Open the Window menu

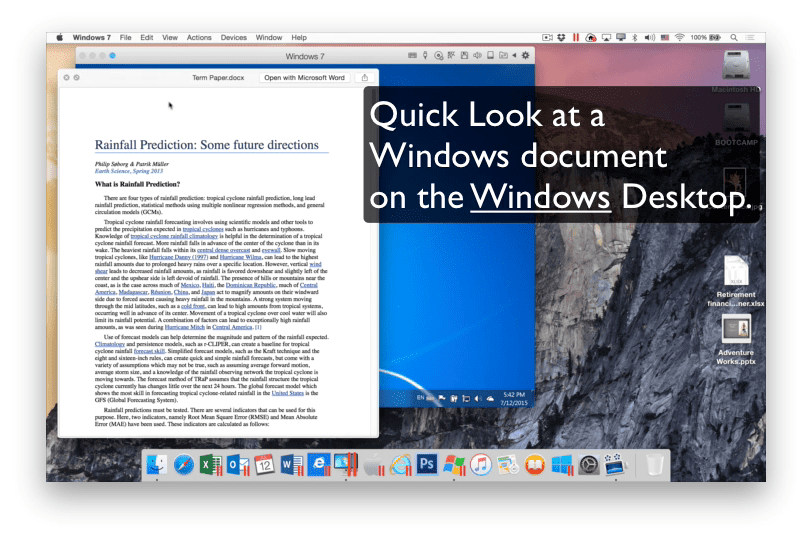[269, 37]
